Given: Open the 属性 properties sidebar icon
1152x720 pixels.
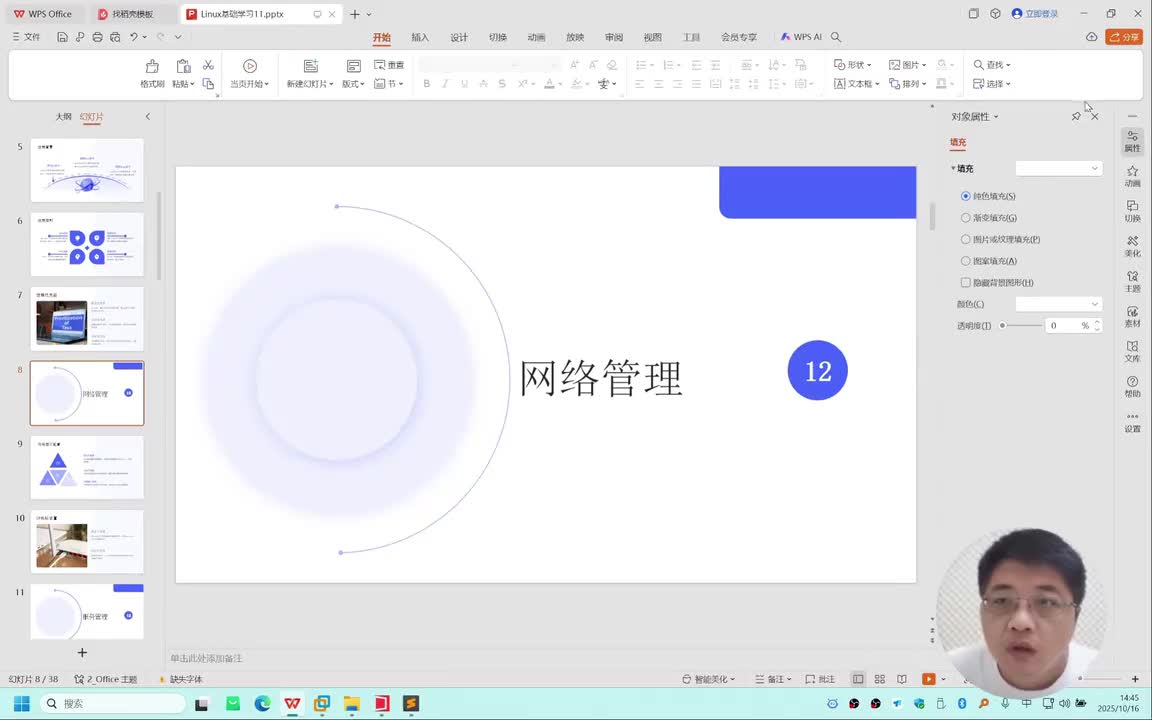Looking at the screenshot, I should pyautogui.click(x=1132, y=141).
